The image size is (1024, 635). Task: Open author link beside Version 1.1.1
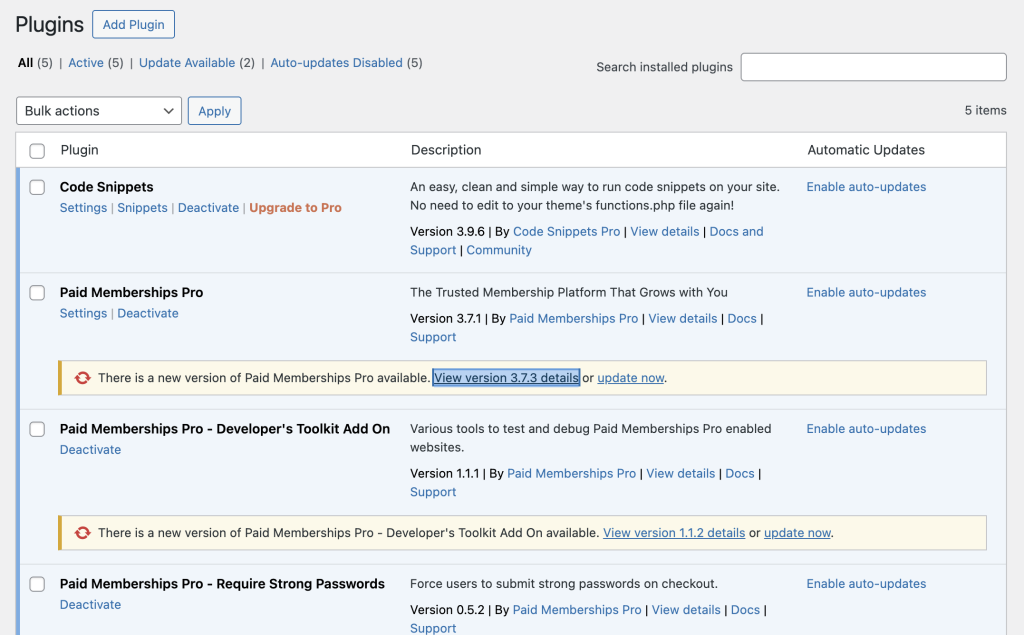[571, 474]
